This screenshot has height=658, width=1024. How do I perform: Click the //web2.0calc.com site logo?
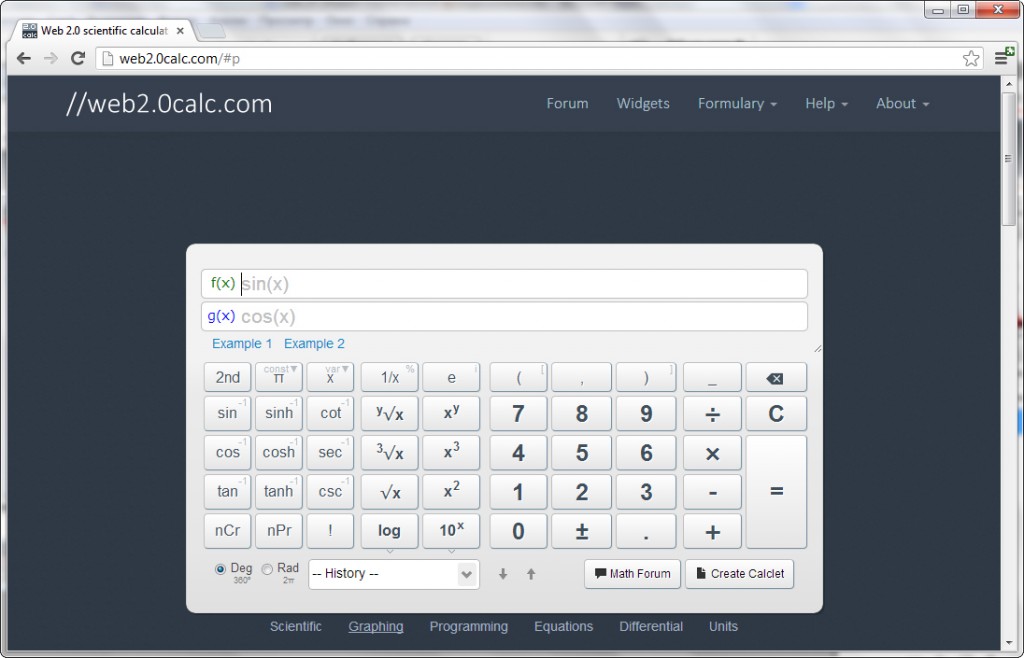(x=168, y=104)
